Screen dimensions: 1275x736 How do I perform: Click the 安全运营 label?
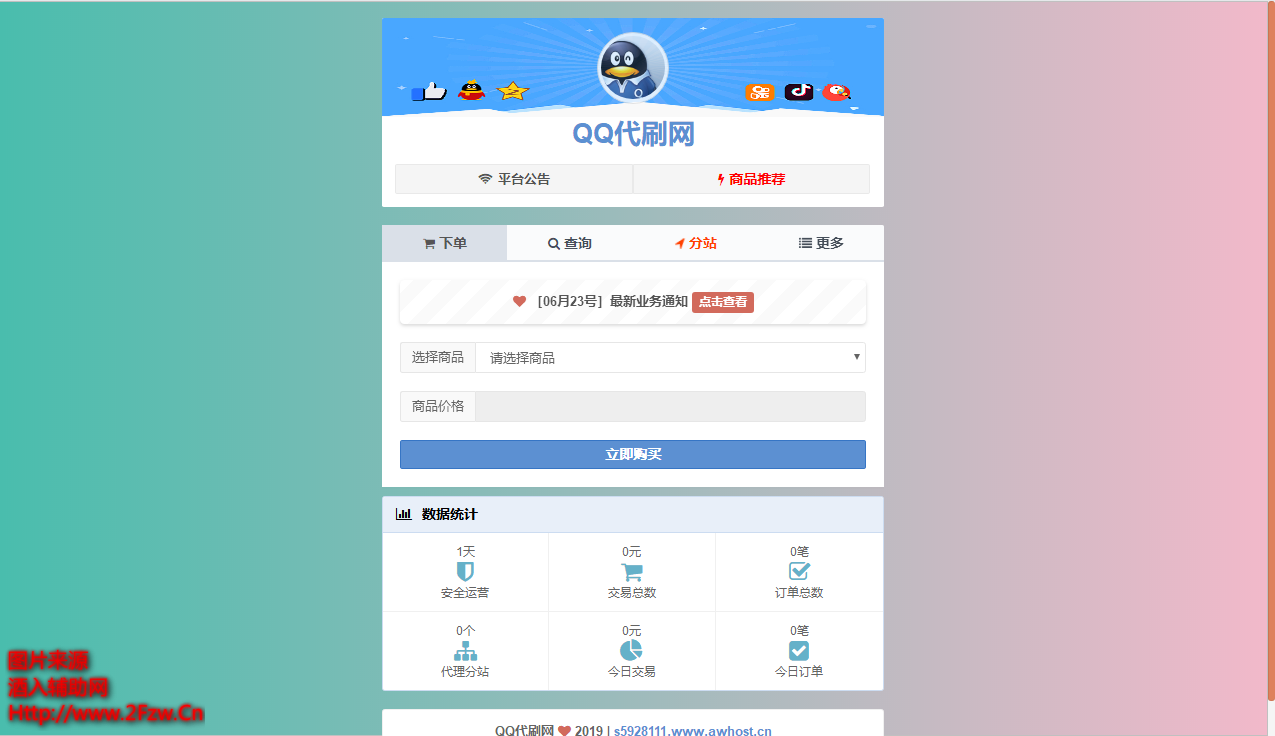pyautogui.click(x=465, y=593)
